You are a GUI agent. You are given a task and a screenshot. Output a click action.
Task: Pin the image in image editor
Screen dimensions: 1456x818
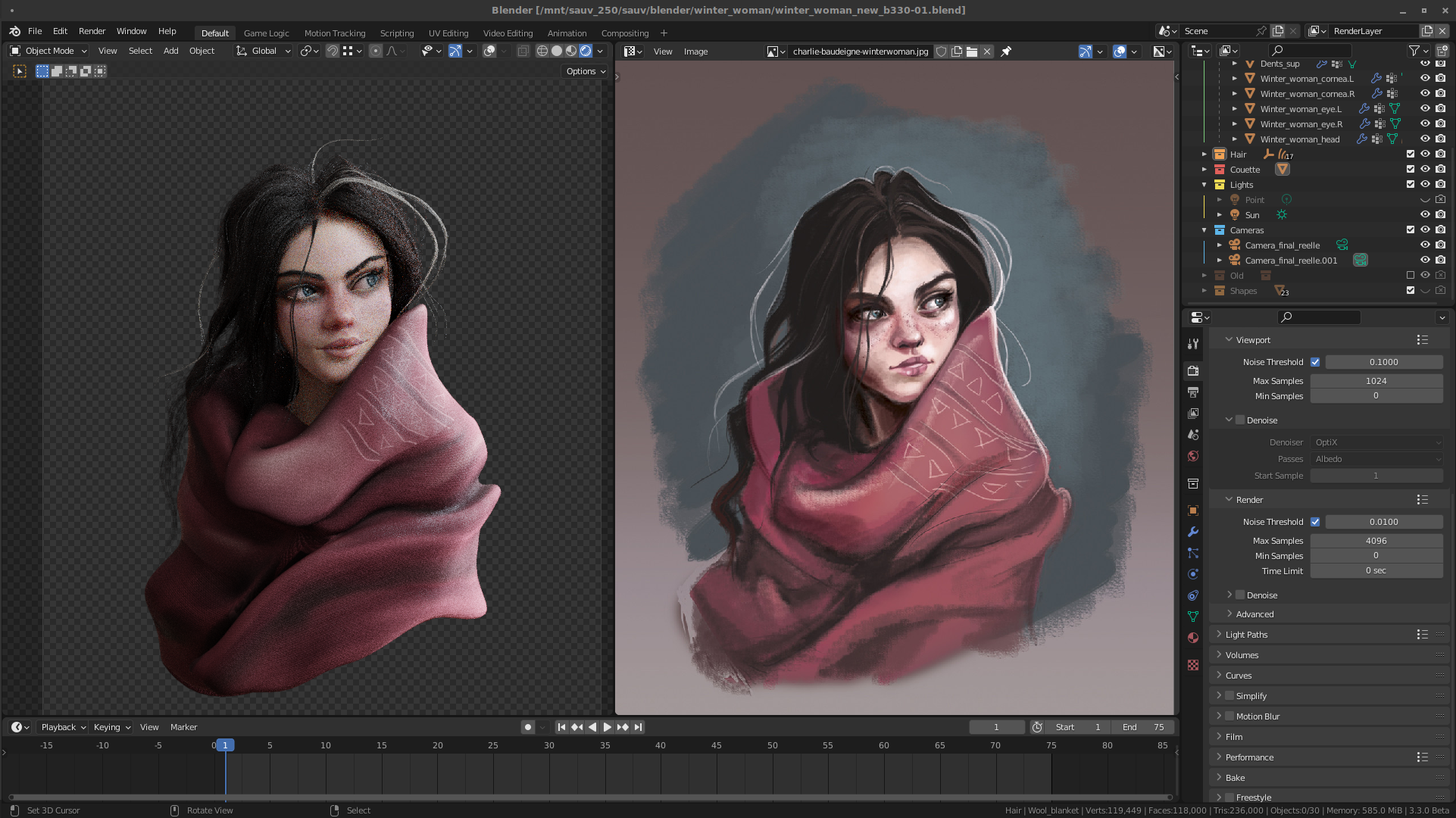(1006, 52)
